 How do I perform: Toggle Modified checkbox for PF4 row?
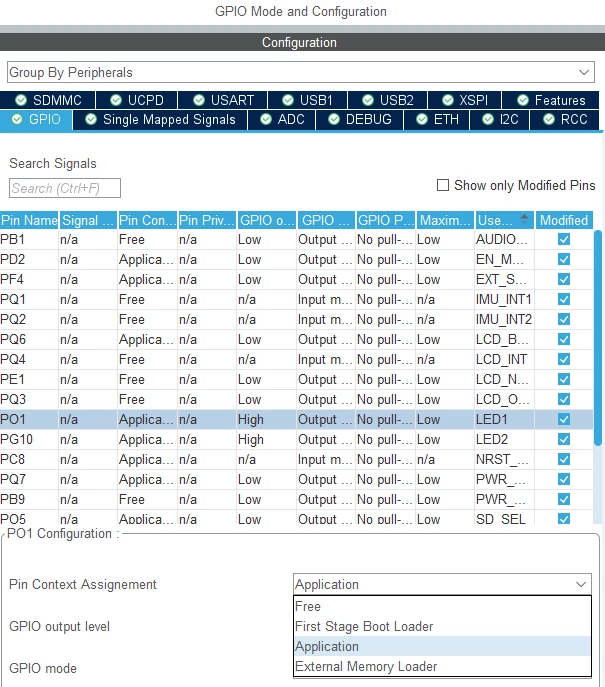click(x=564, y=279)
